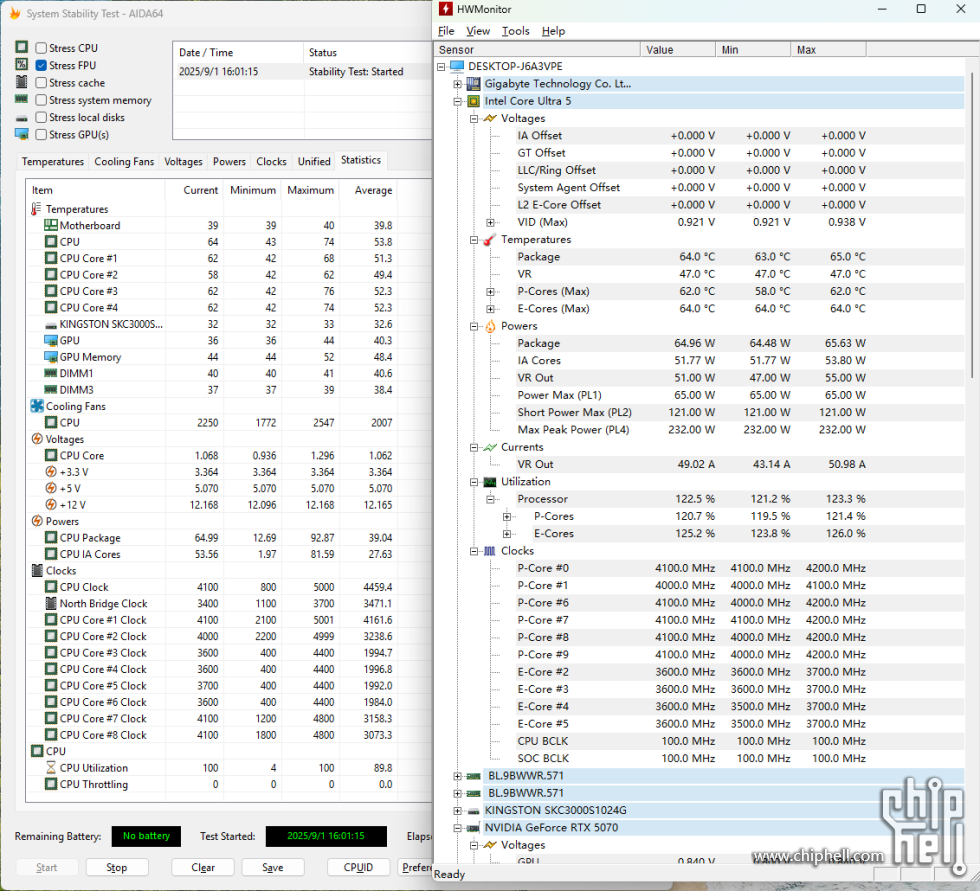
Task: Click the Stress CPU chip icon
Action: (x=22, y=47)
